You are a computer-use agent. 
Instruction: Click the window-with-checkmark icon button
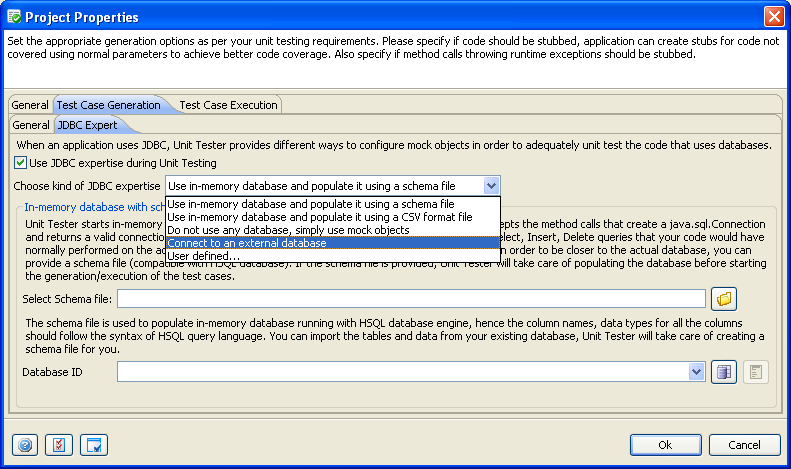point(94,445)
